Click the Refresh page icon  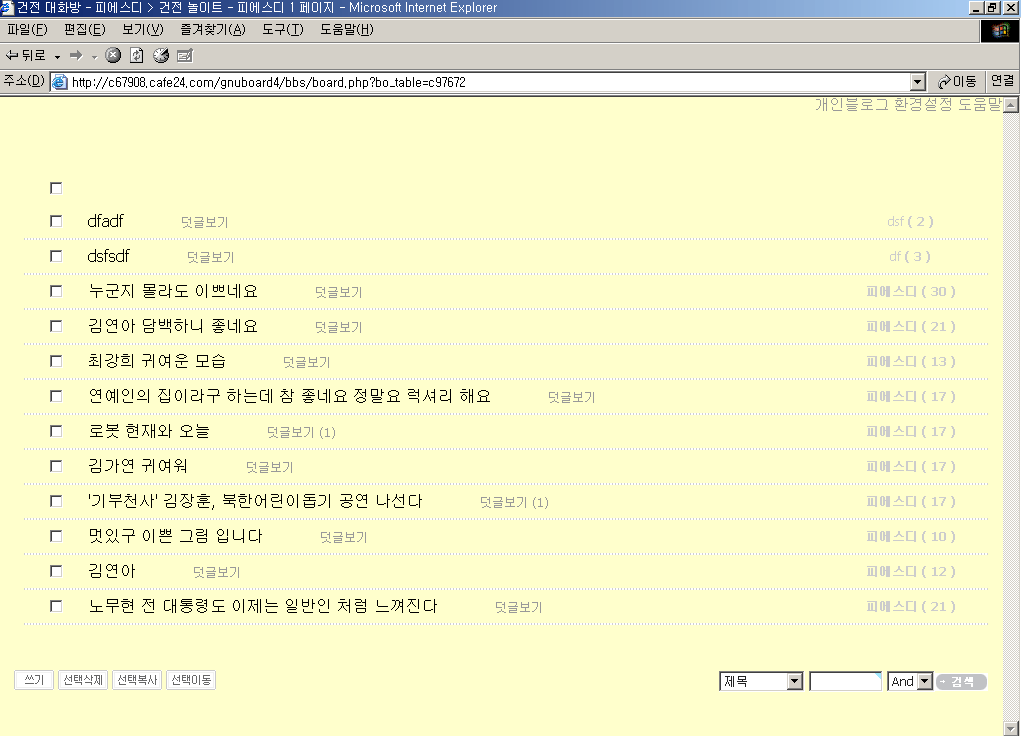137,56
